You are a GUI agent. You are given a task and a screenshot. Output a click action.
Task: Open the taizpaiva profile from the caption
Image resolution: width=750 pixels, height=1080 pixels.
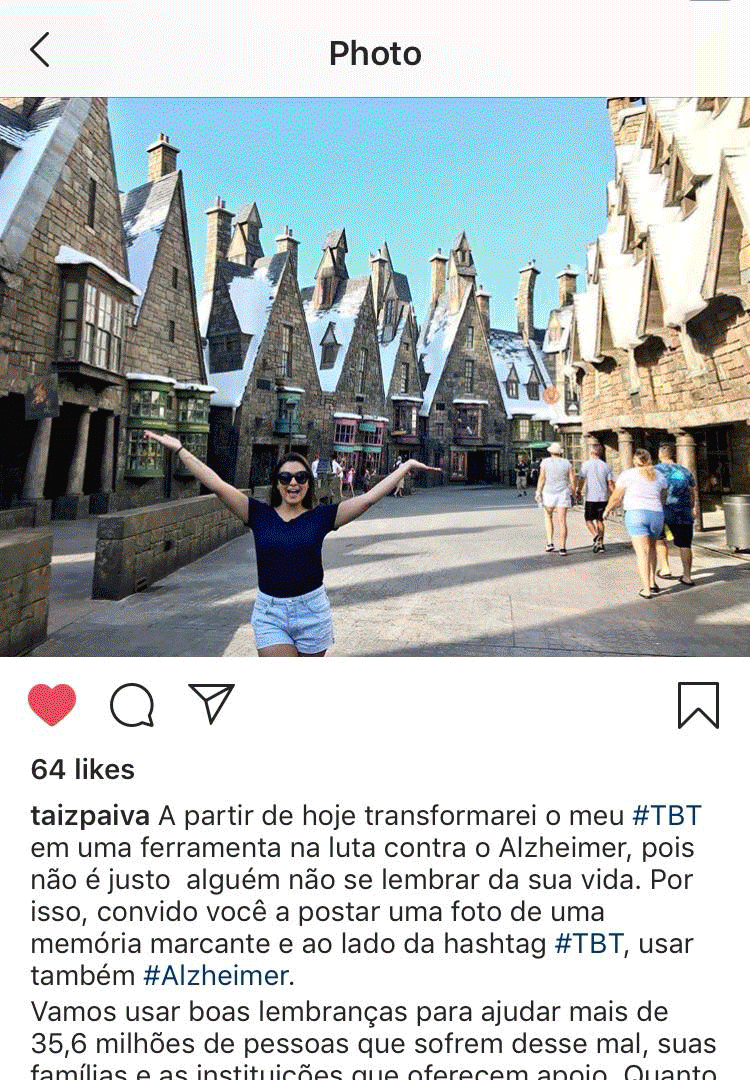pyautogui.click(x=90, y=816)
